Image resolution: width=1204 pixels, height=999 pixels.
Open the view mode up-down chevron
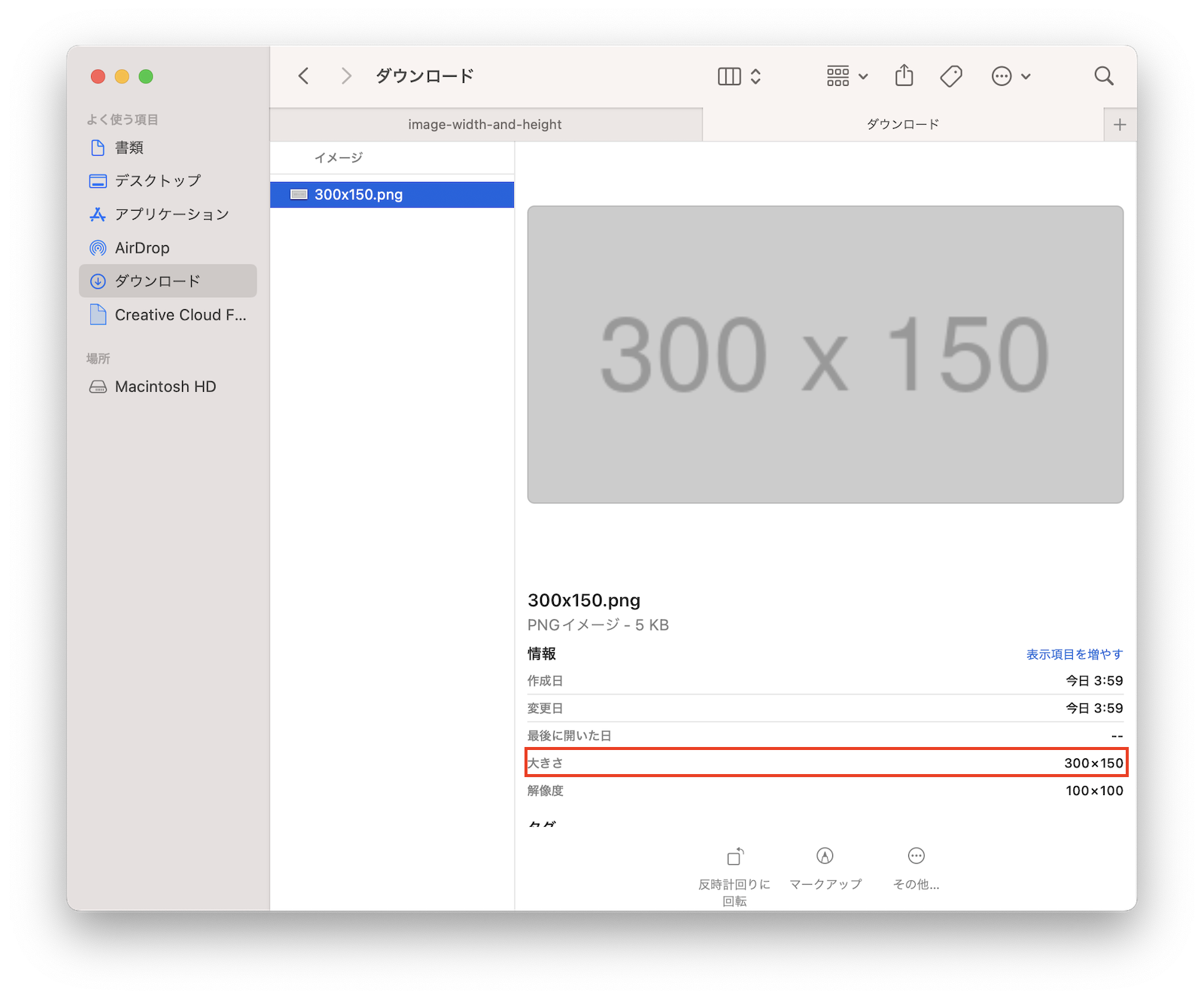pyautogui.click(x=756, y=76)
